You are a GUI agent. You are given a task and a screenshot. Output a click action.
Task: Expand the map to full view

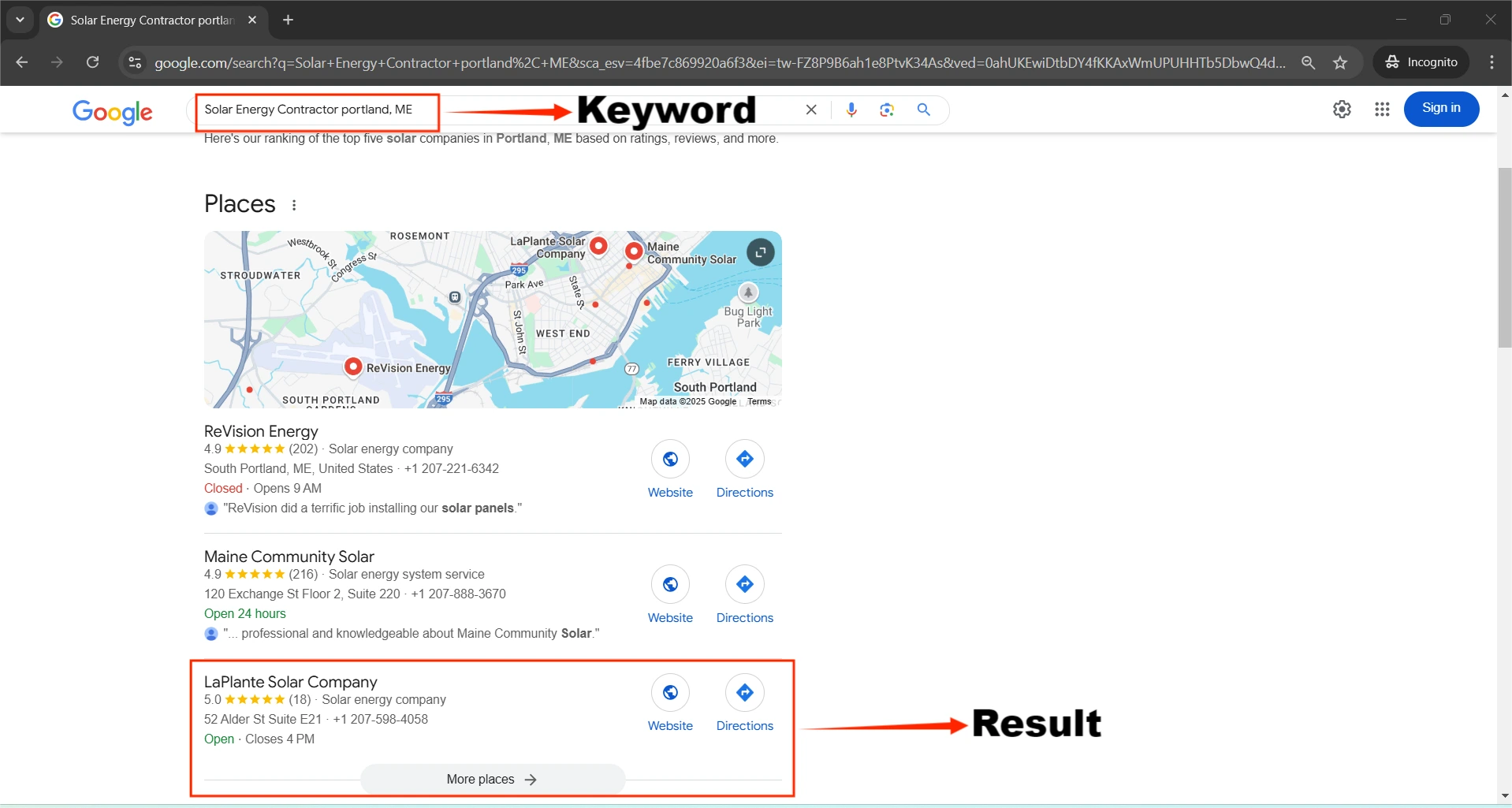pyautogui.click(x=760, y=252)
